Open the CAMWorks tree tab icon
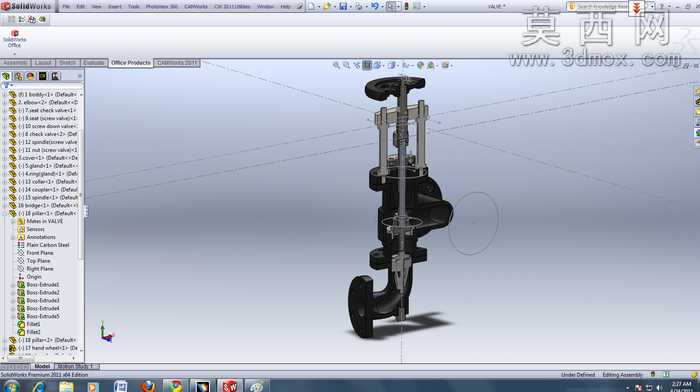This screenshot has height=392, width=700. tap(55, 76)
